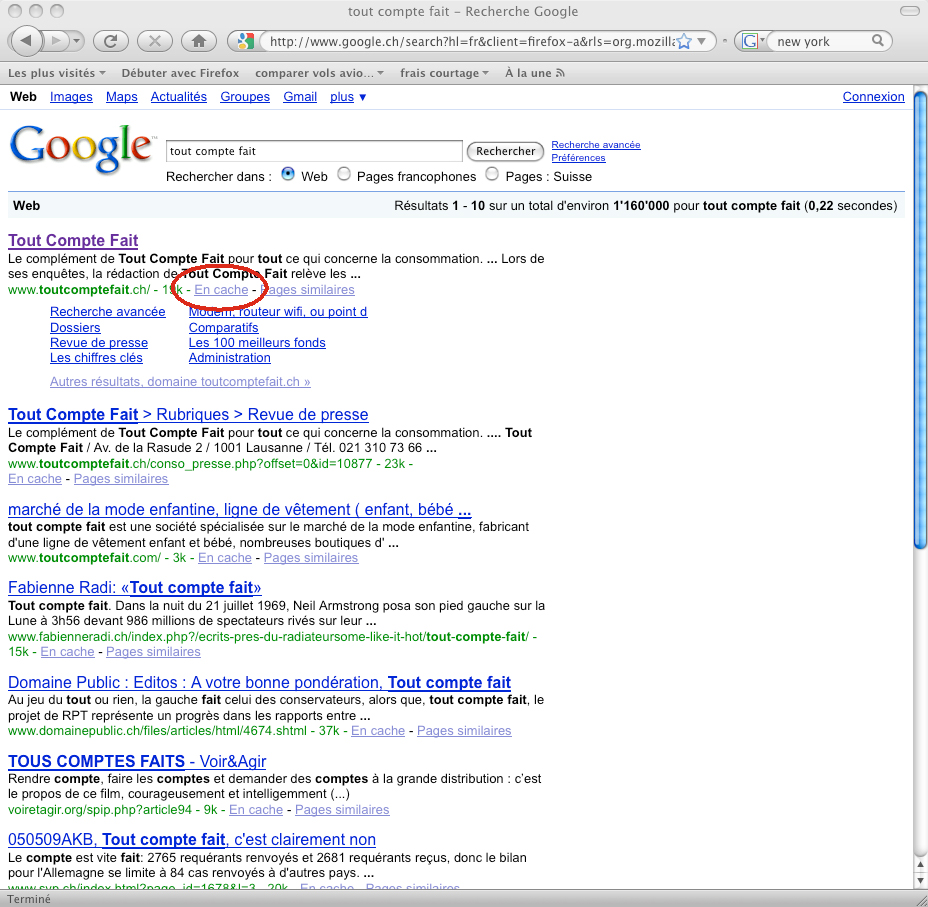Click the magnifier icon in search box

(x=878, y=40)
